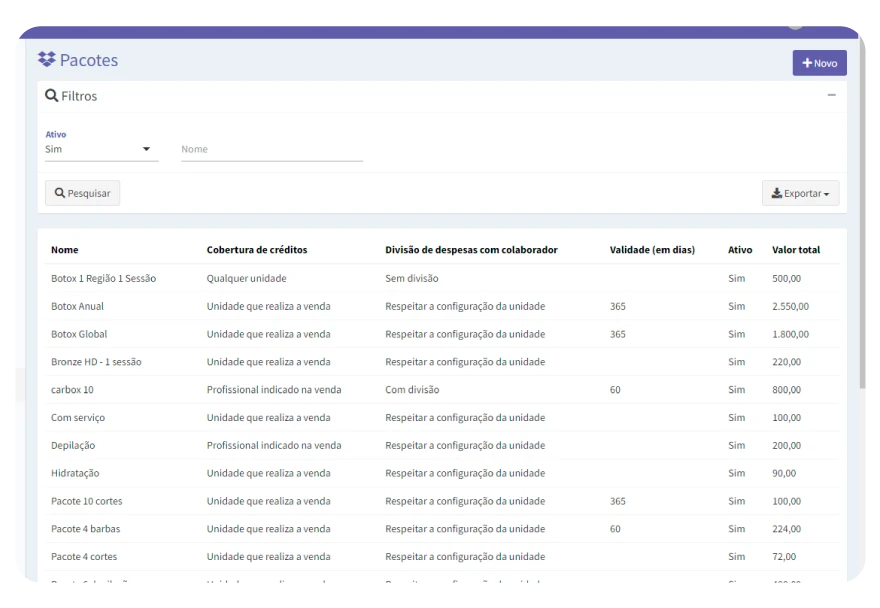Sort by Cobertura de créditos column
The width and height of the screenshot is (880, 608).
[257, 250]
